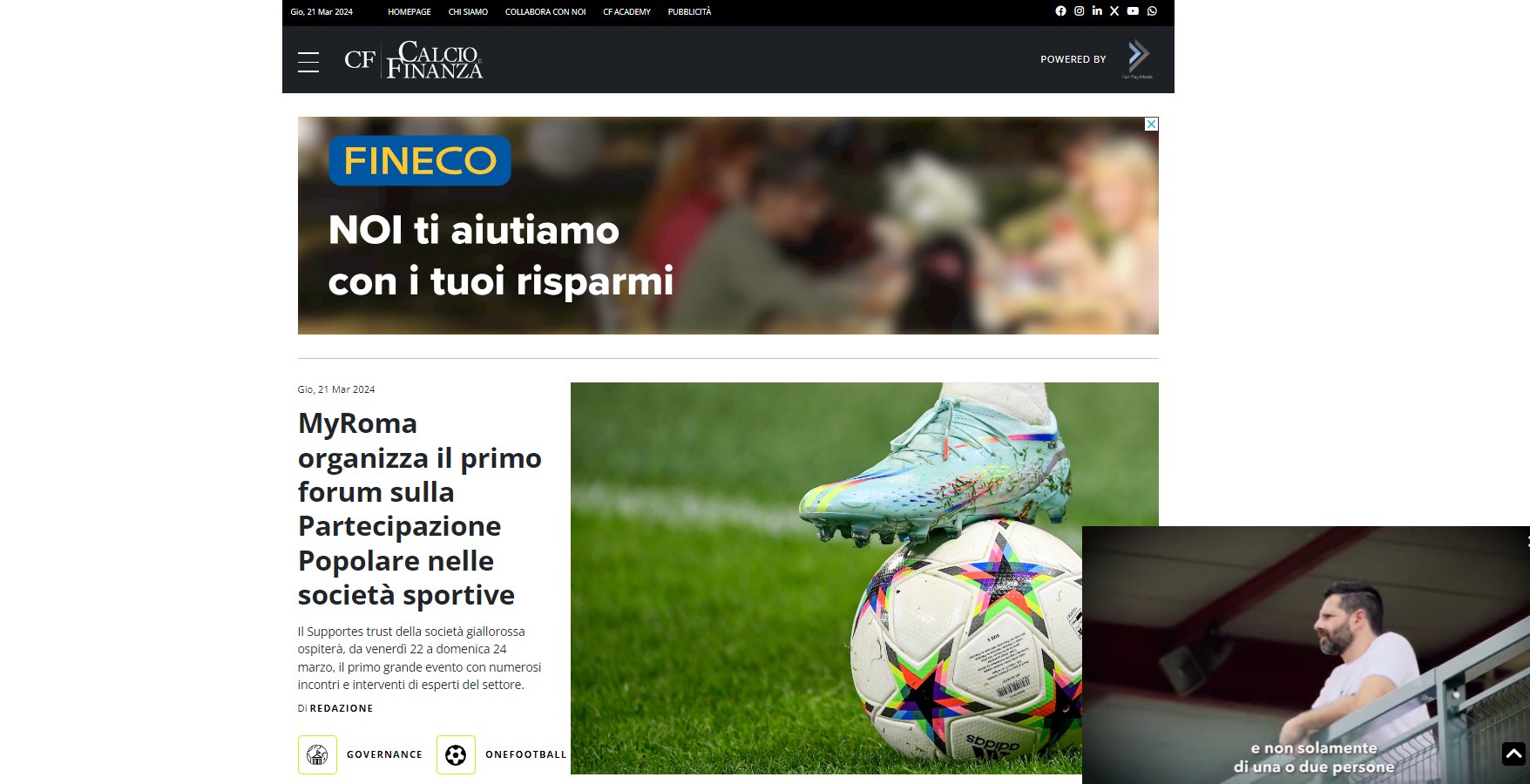The image size is (1530, 784).
Task: Click the Governance category icon
Action: click(x=317, y=754)
